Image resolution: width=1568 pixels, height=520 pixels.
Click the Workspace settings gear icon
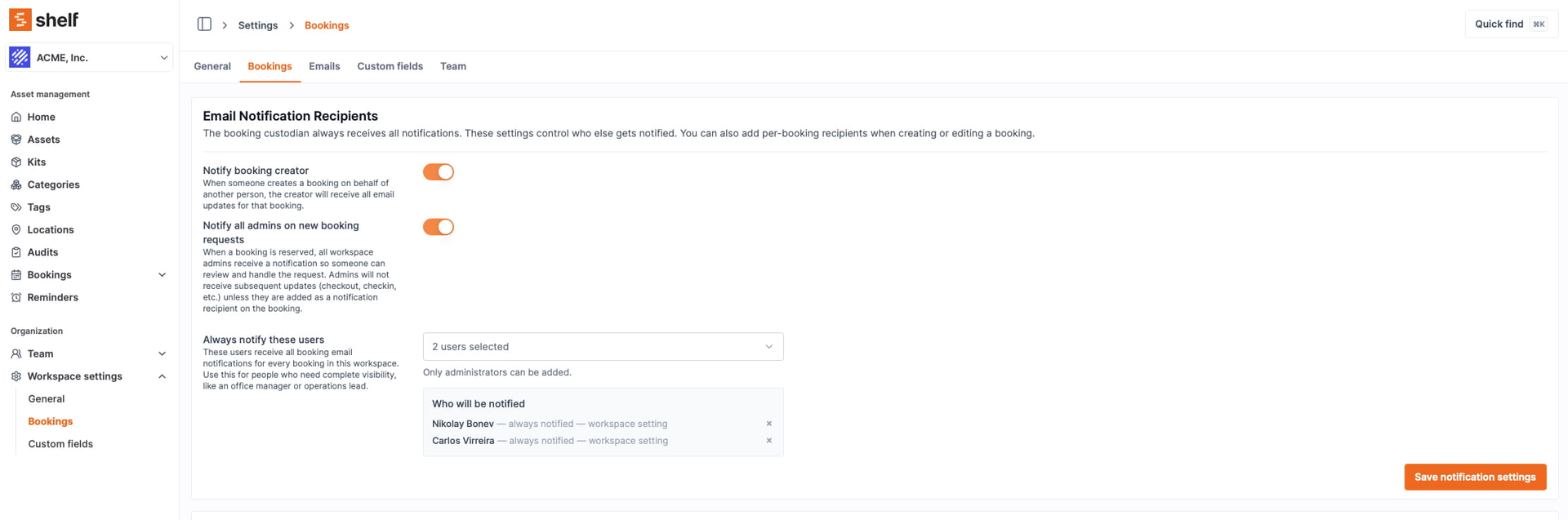(16, 376)
